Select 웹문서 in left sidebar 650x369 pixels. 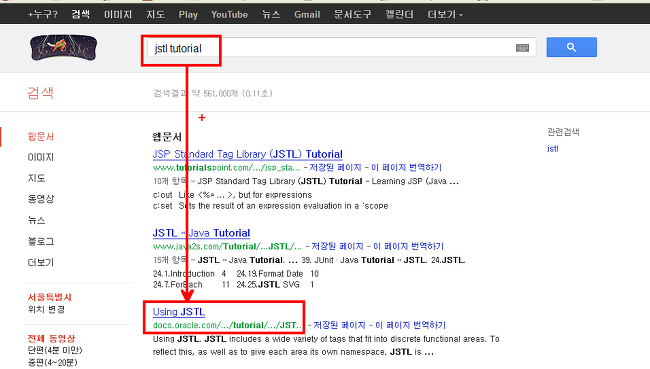pos(41,136)
